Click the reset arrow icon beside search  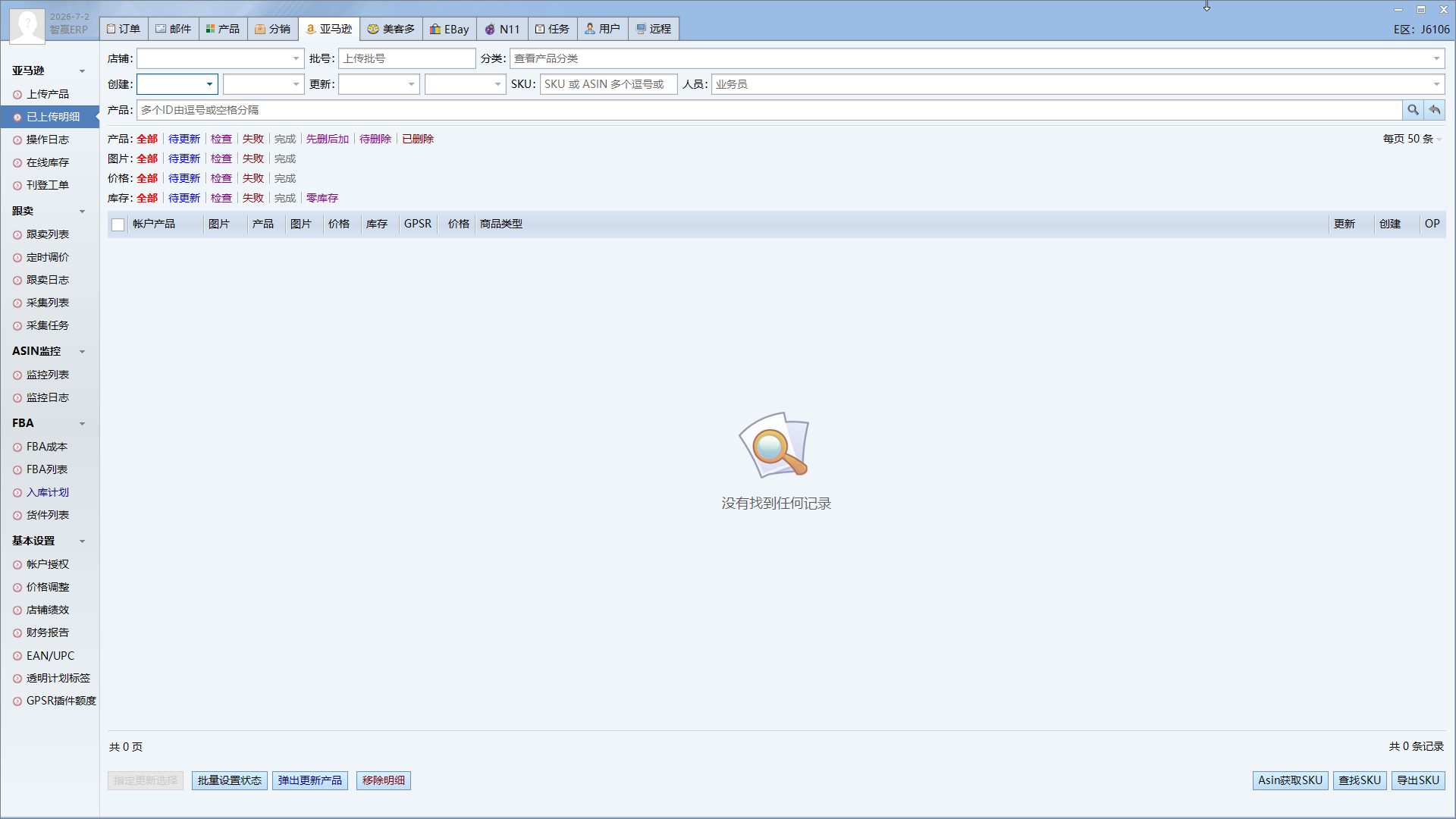[x=1434, y=110]
